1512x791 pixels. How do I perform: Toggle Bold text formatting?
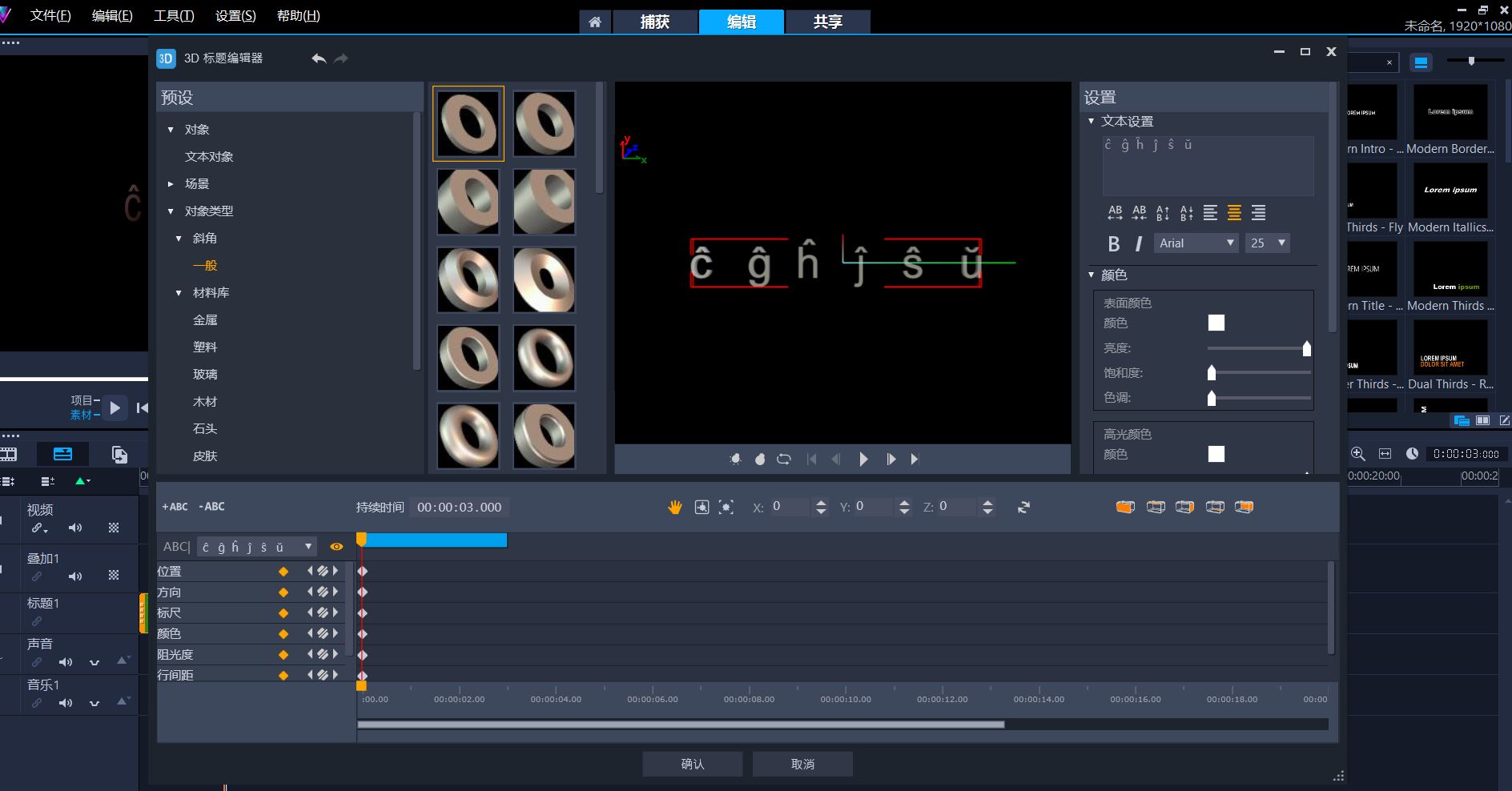click(1113, 243)
